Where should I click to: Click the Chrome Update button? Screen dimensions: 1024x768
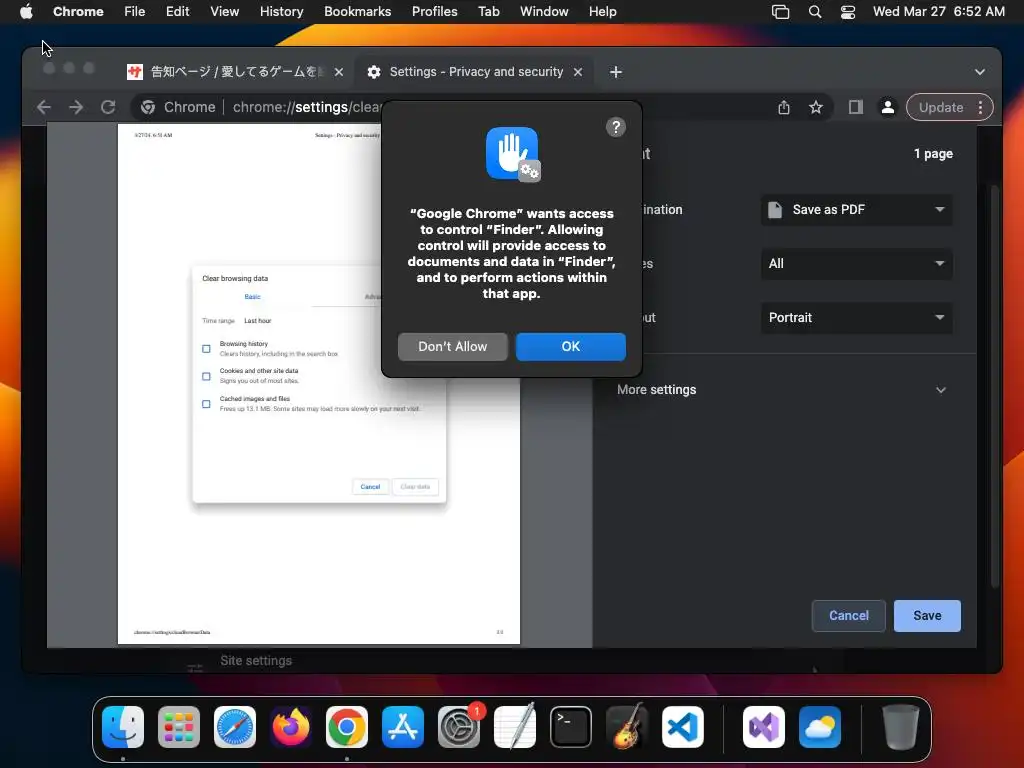[940, 107]
